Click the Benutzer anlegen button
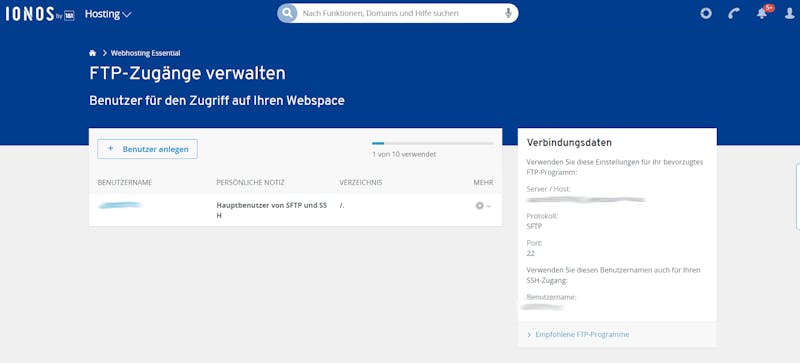The image size is (800, 363). 147,149
